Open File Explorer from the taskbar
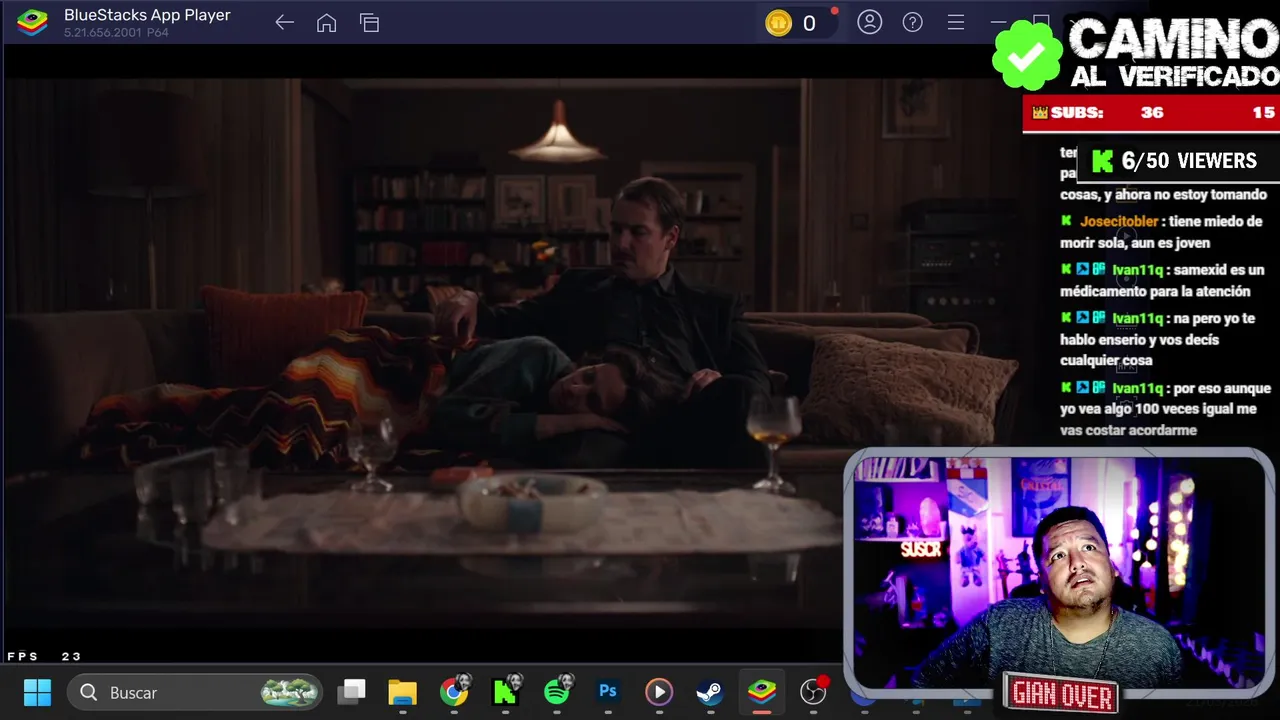Screen dimensions: 1280x720 [402, 692]
